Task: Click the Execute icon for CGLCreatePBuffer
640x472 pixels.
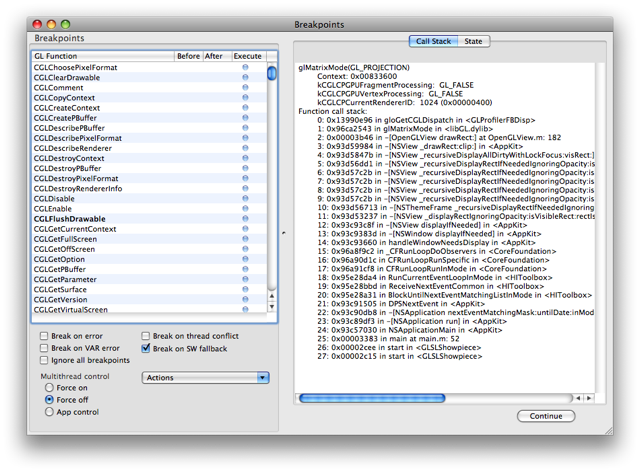Action: 246,117
